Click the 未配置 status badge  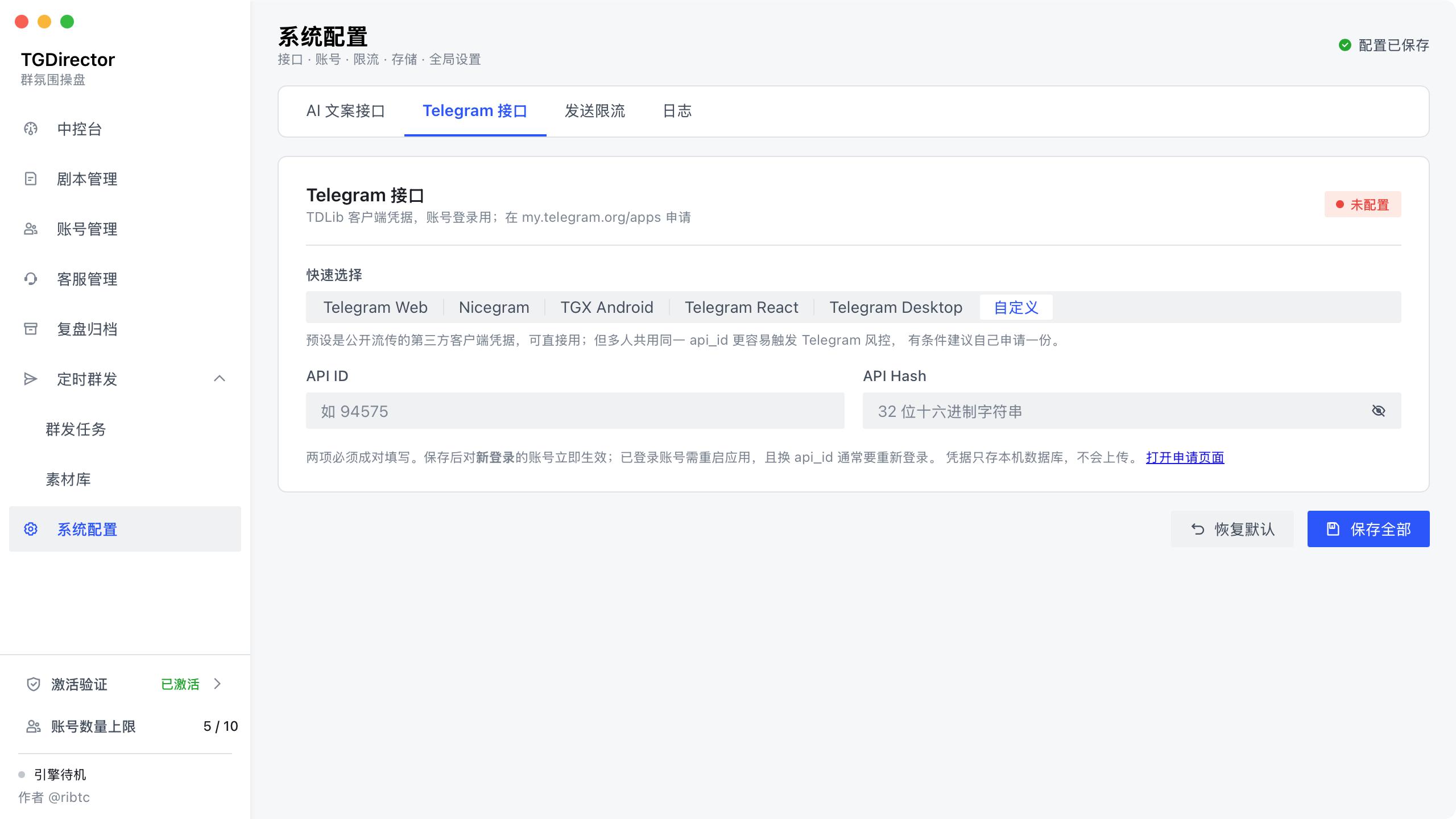click(x=1363, y=204)
